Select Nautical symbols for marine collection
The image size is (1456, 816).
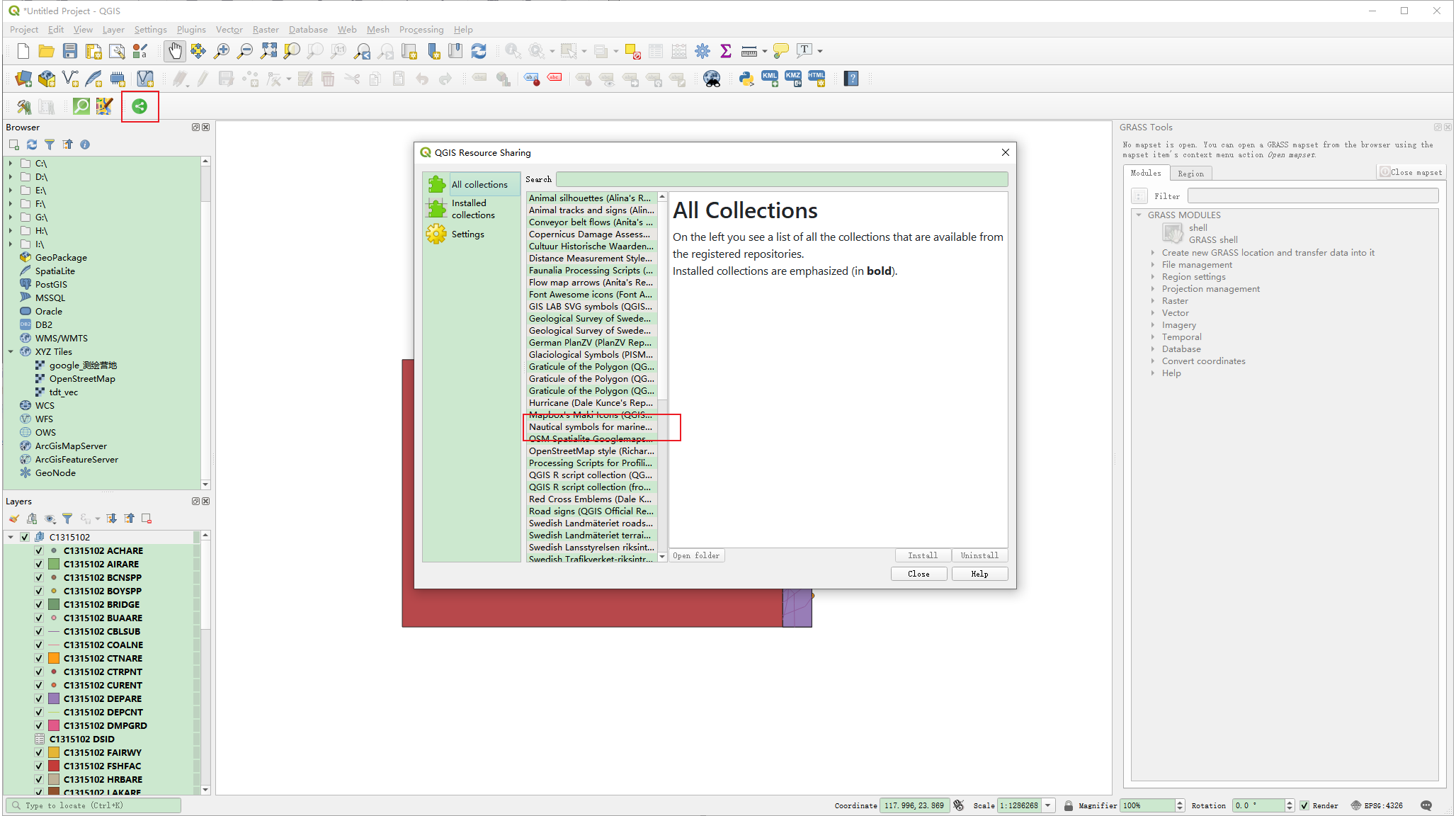592,426
